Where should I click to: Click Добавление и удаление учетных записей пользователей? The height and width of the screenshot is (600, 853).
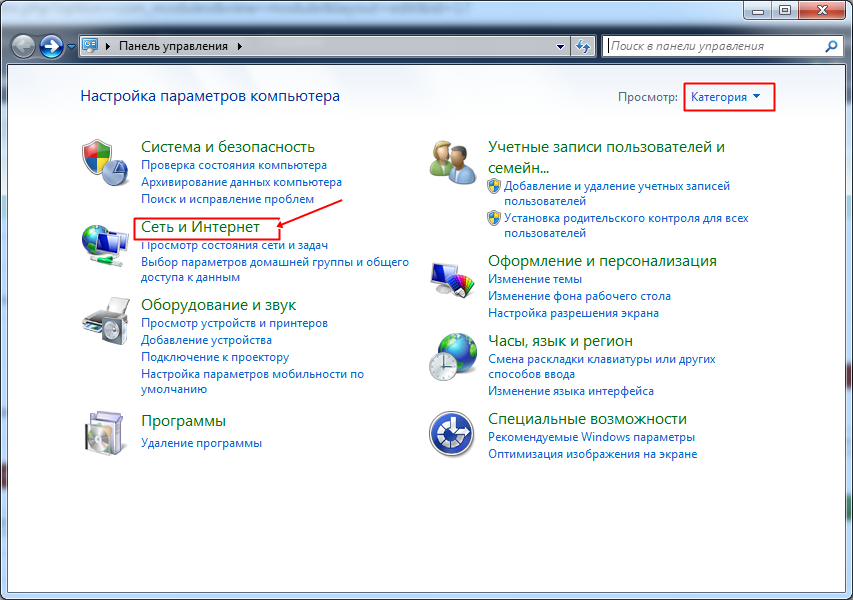tap(617, 193)
